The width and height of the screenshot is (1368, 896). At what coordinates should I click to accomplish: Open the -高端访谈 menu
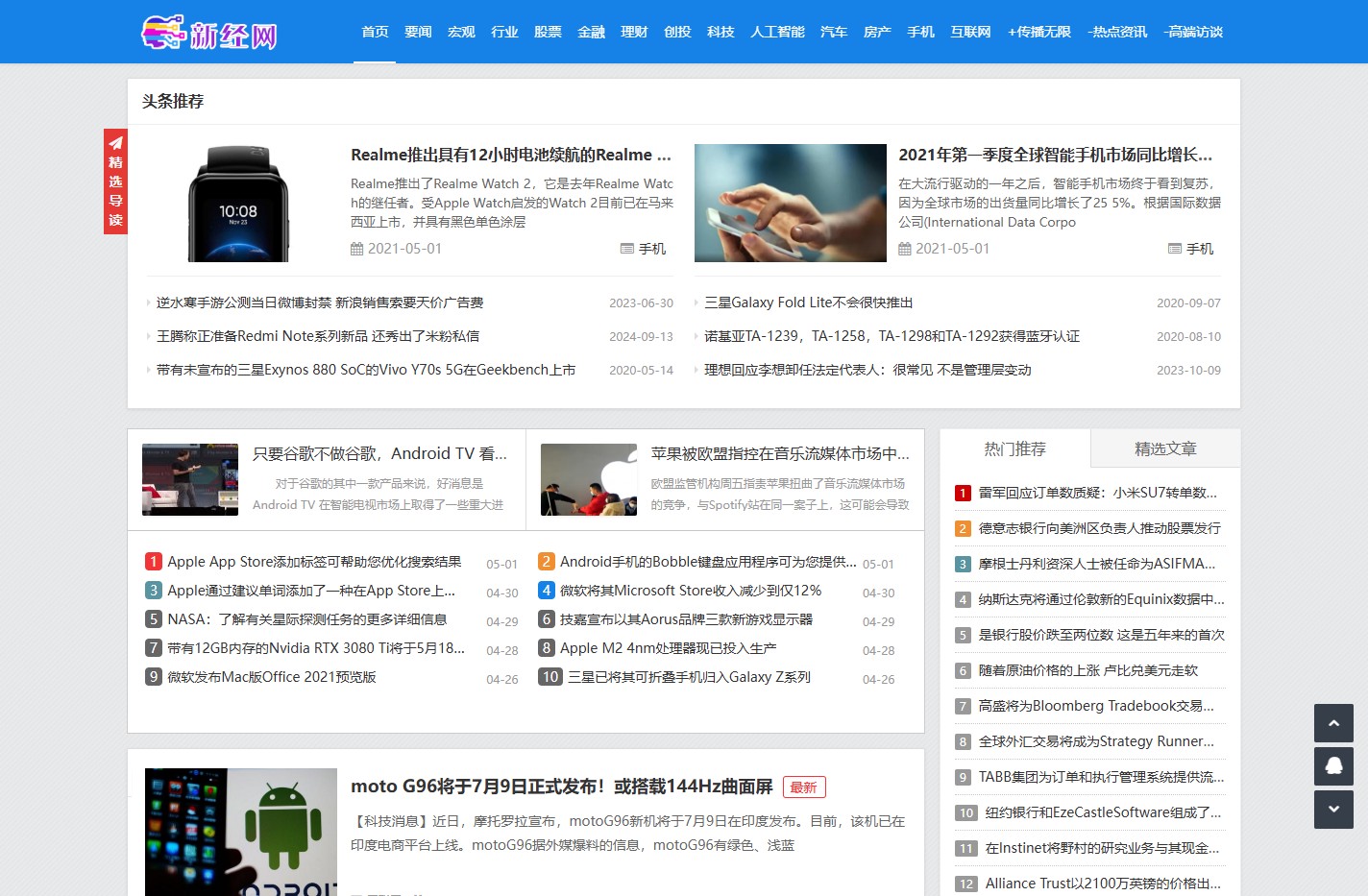point(1193,32)
